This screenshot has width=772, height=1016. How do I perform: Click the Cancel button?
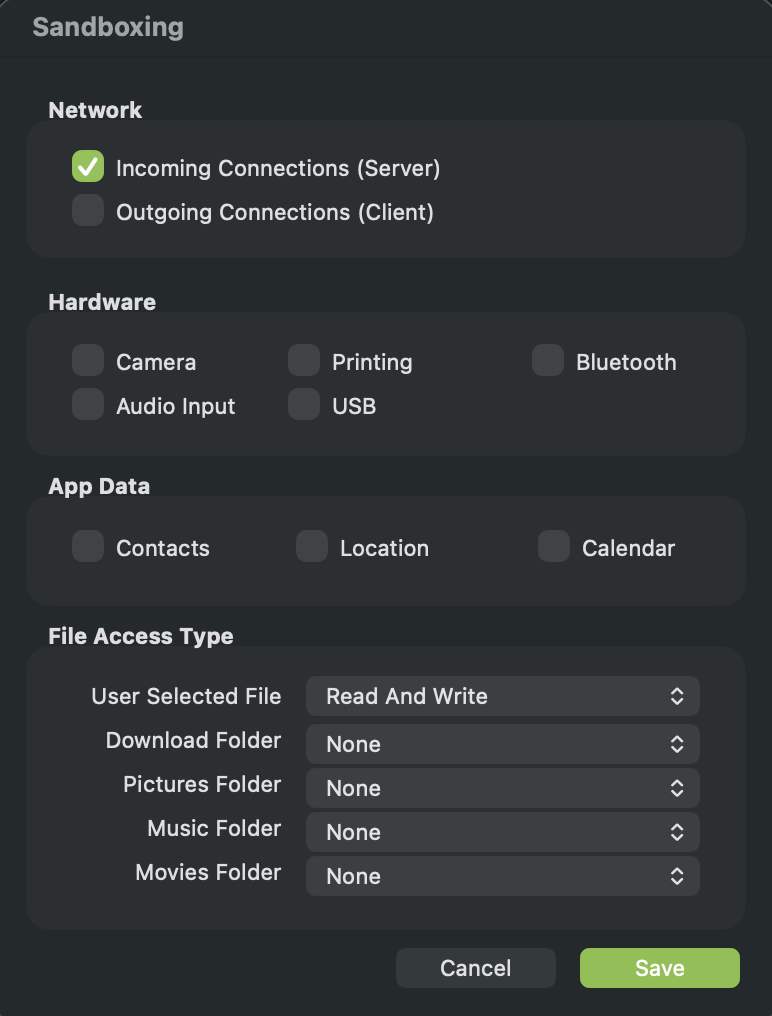click(x=476, y=968)
